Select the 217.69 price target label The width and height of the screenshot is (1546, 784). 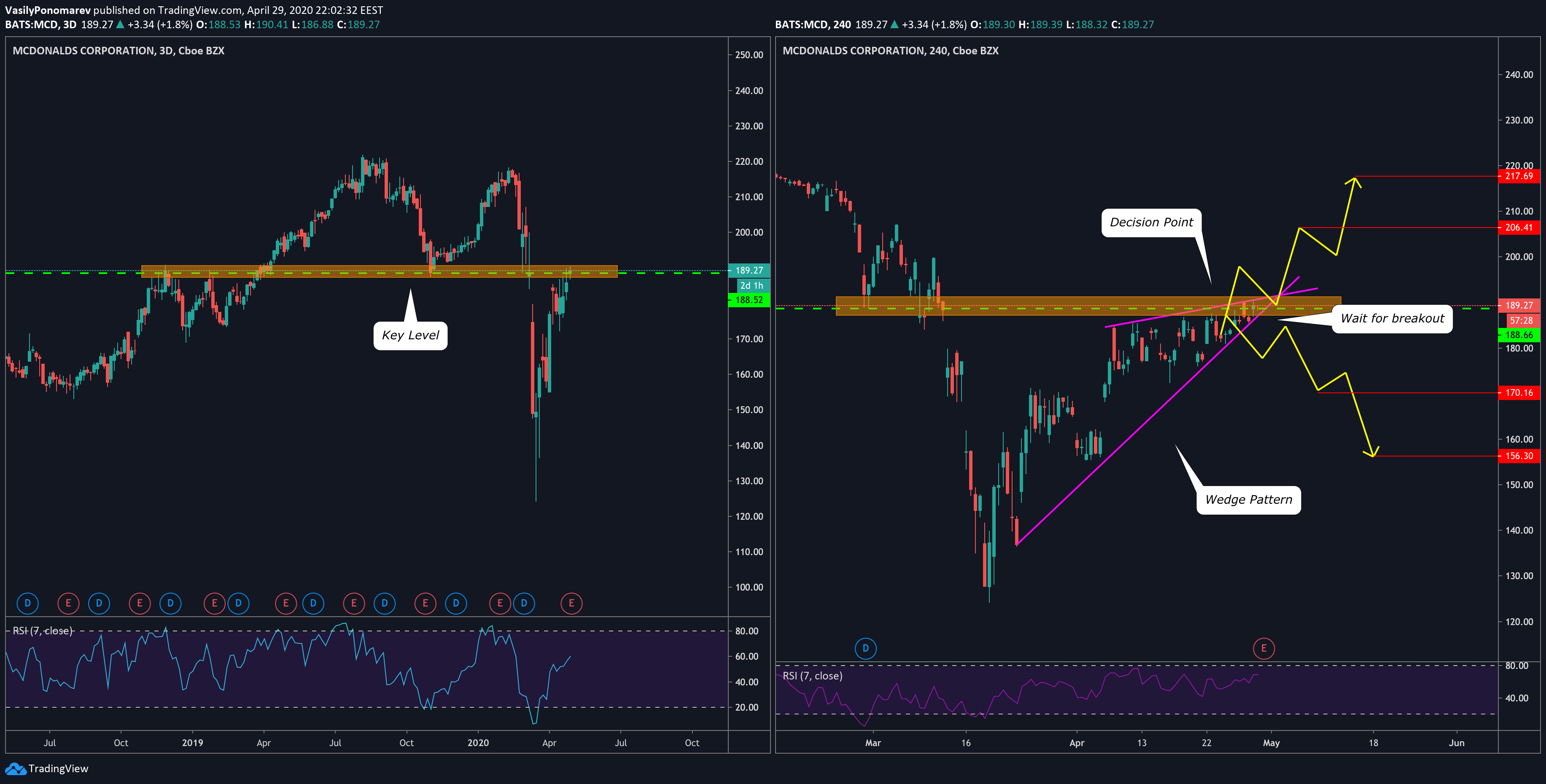(x=1519, y=176)
